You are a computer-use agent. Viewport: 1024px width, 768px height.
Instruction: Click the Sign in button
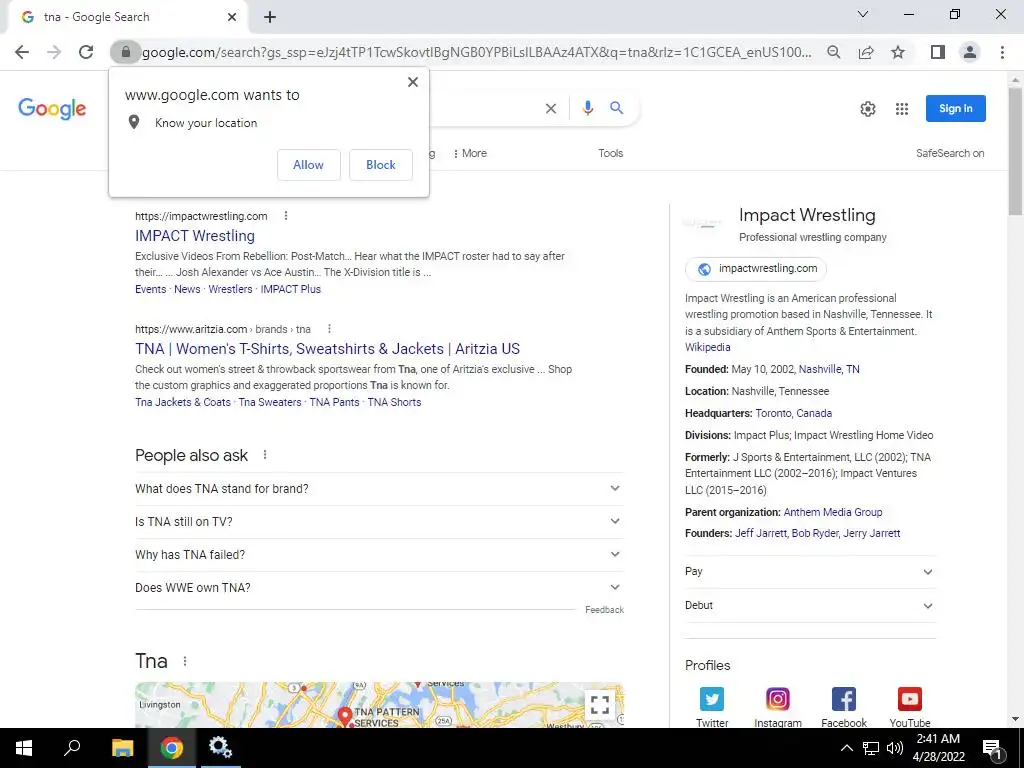pyautogui.click(x=955, y=108)
